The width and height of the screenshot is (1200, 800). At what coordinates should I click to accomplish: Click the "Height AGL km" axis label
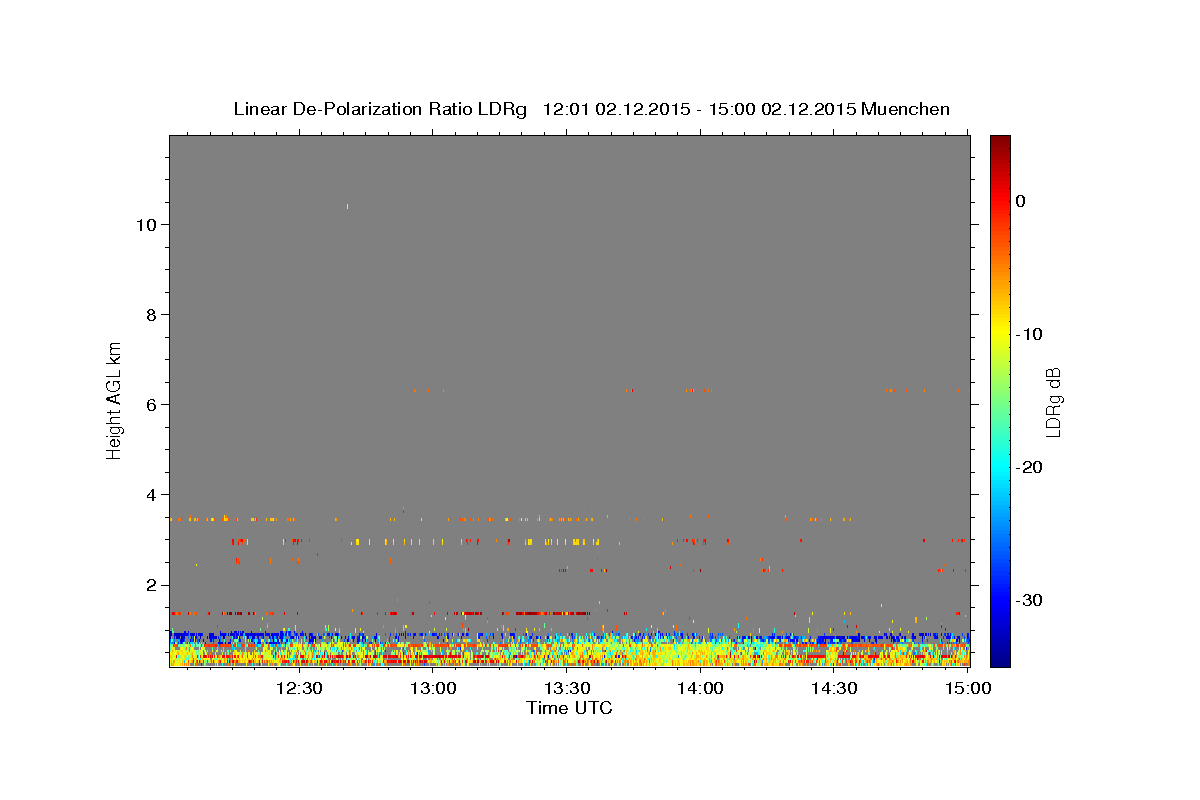[x=115, y=399]
